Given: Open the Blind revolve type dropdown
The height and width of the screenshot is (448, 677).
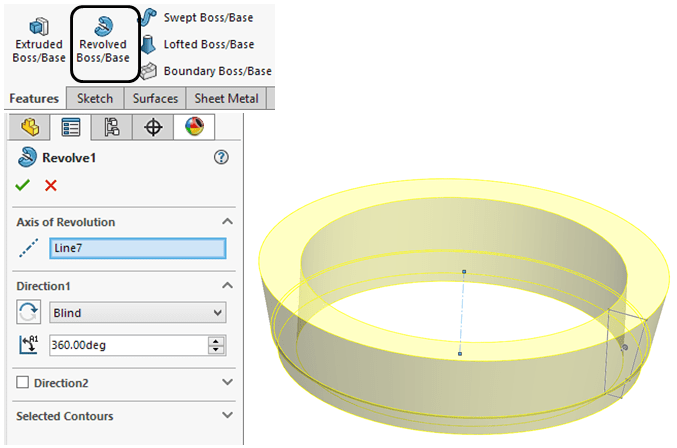Looking at the screenshot, I should (x=138, y=313).
